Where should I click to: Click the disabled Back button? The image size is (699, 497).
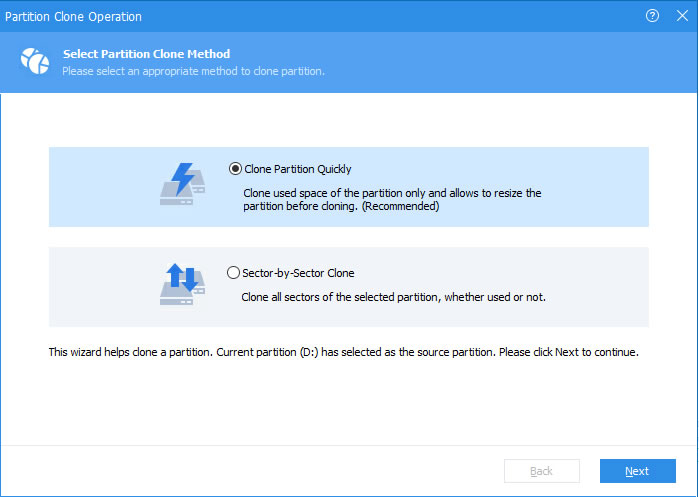pyautogui.click(x=542, y=471)
